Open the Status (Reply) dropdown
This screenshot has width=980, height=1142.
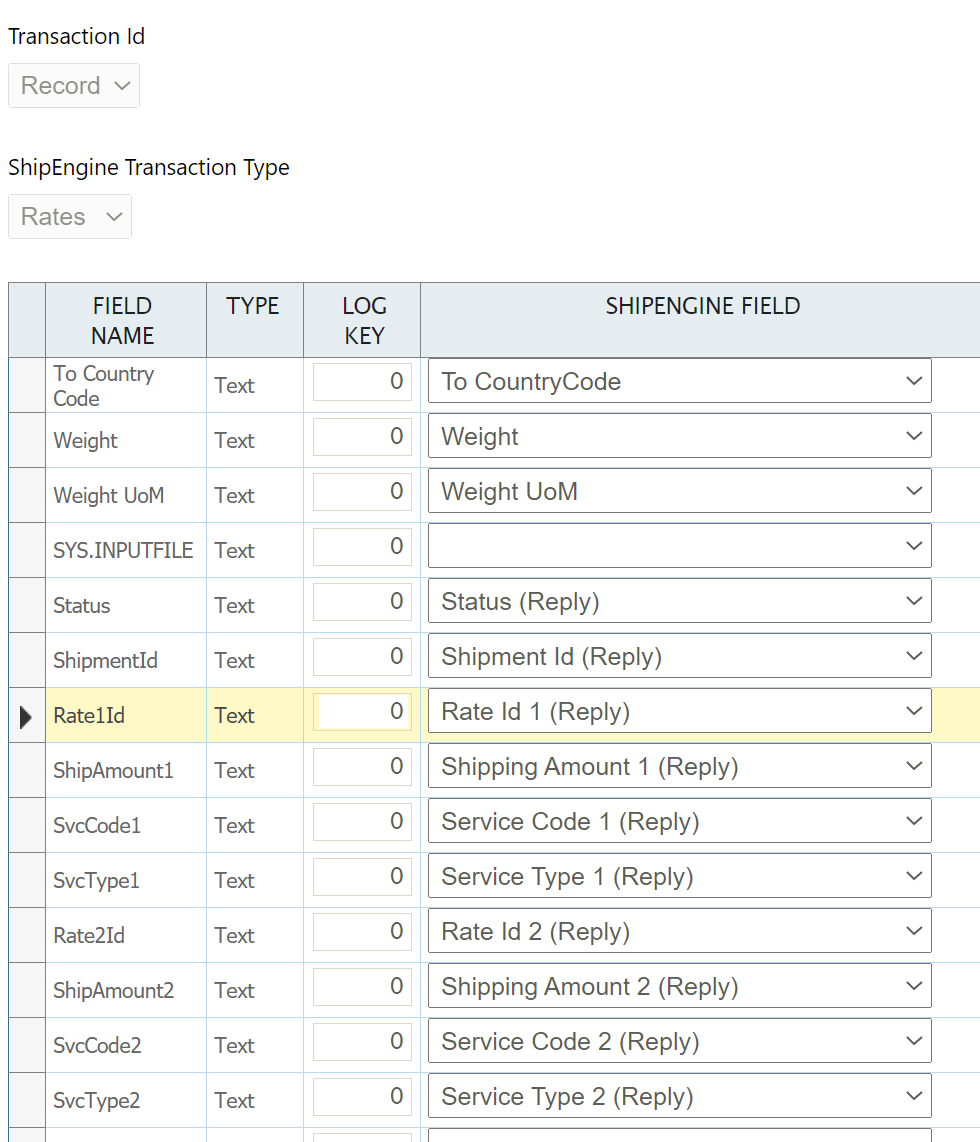[x=679, y=601]
